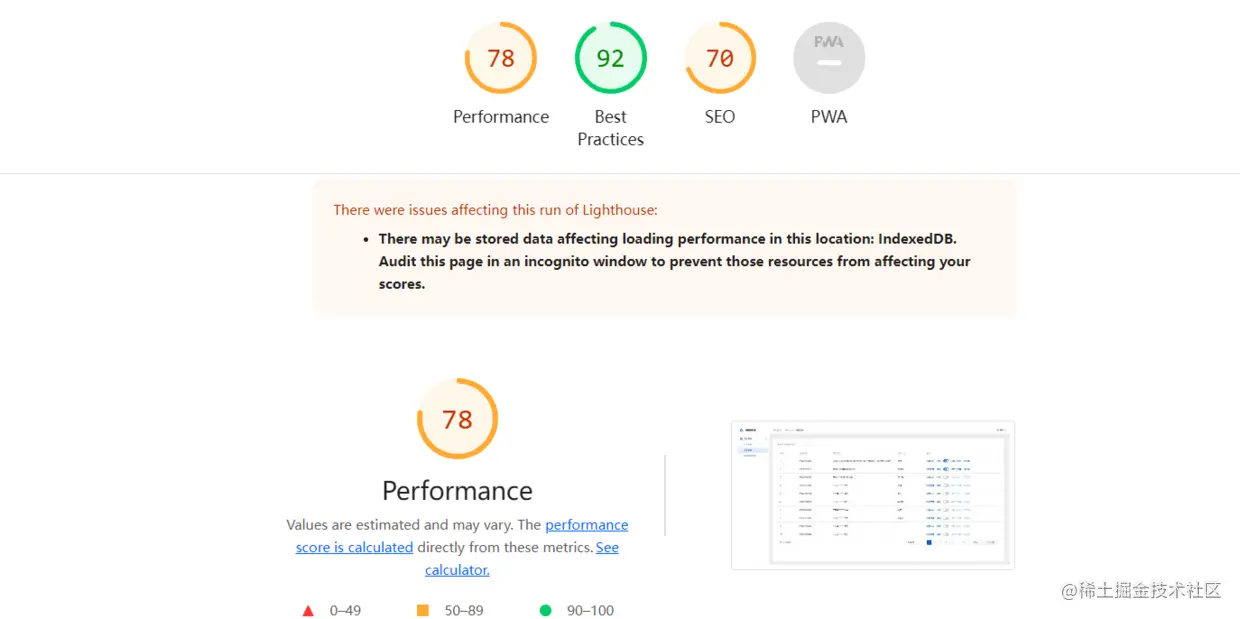Image resolution: width=1240 pixels, height=619 pixels.
Task: Click the gray PWA badge icon
Action: point(829,58)
